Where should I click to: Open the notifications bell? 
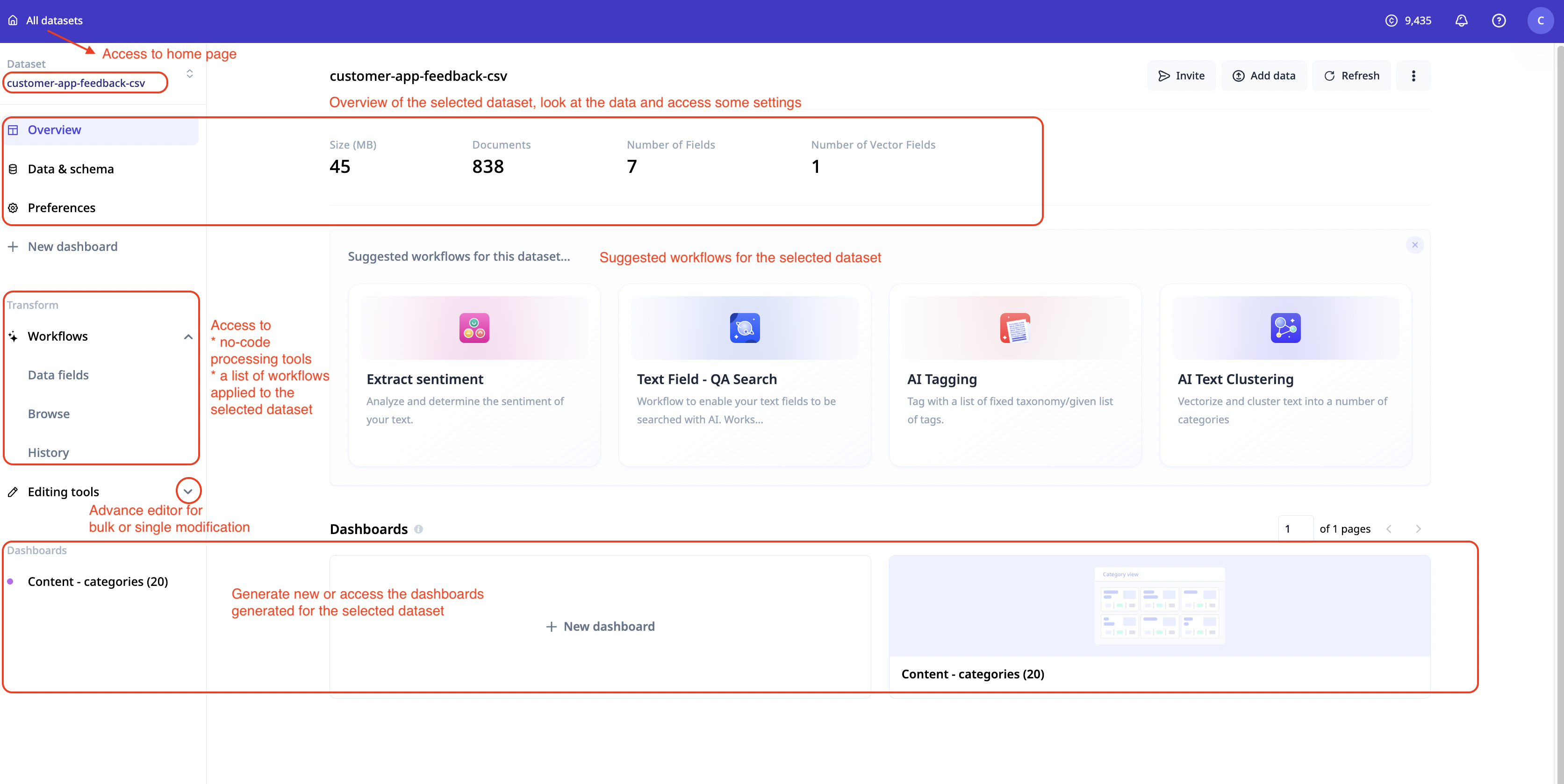click(x=1461, y=21)
